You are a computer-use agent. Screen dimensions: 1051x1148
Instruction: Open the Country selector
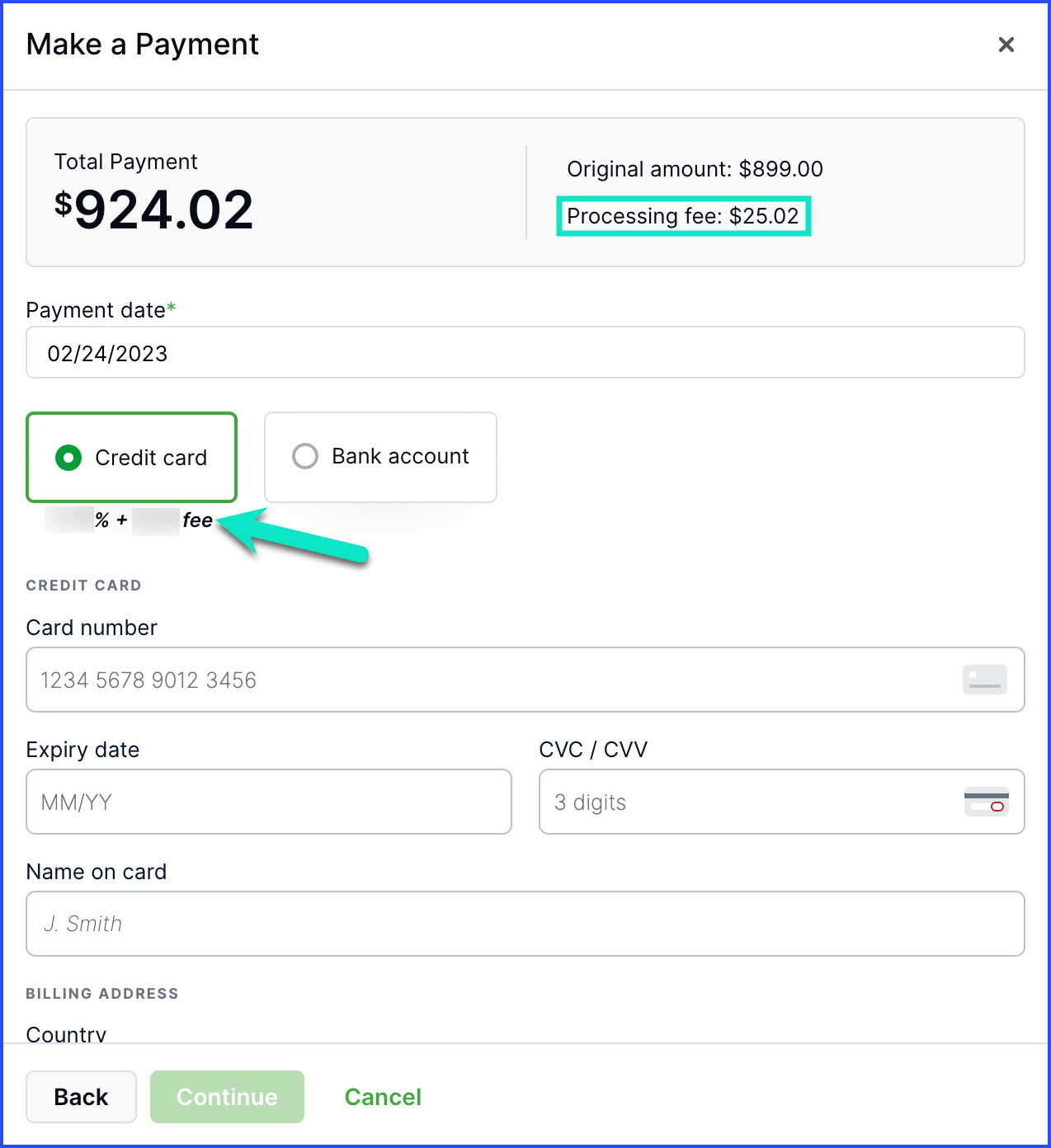(x=66, y=1033)
